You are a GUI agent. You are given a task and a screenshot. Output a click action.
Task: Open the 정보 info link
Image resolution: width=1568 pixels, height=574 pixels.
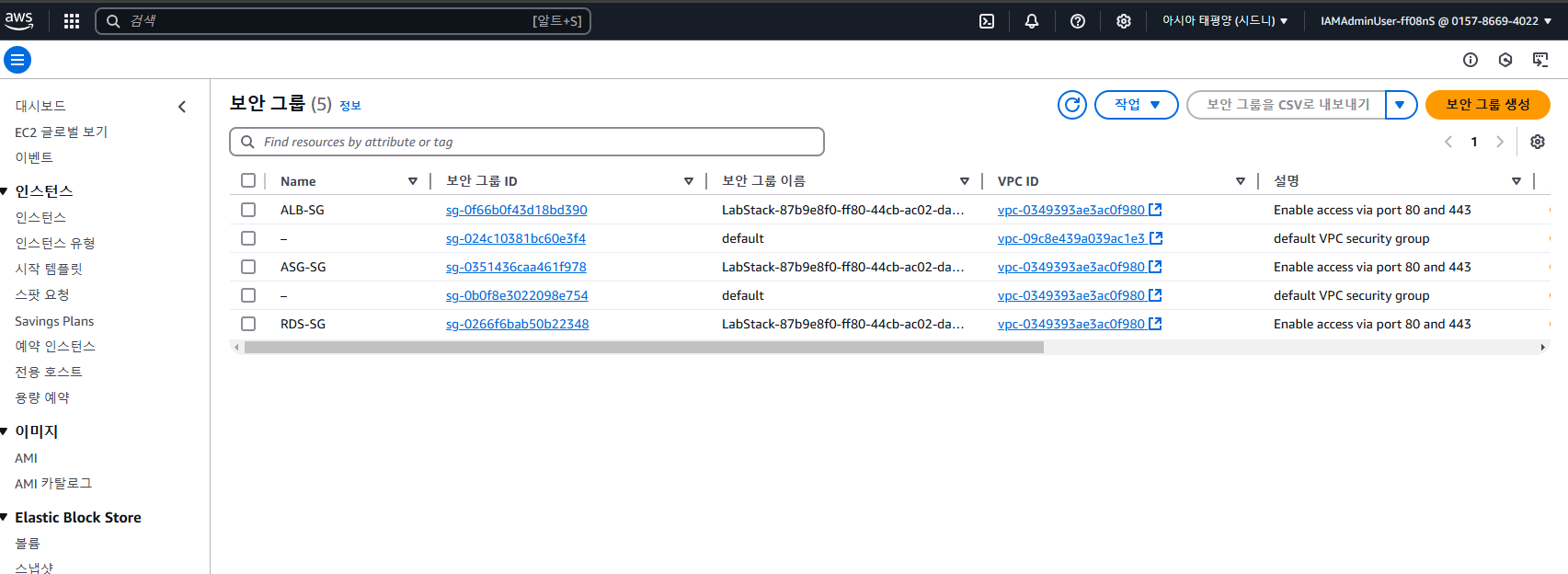(350, 106)
